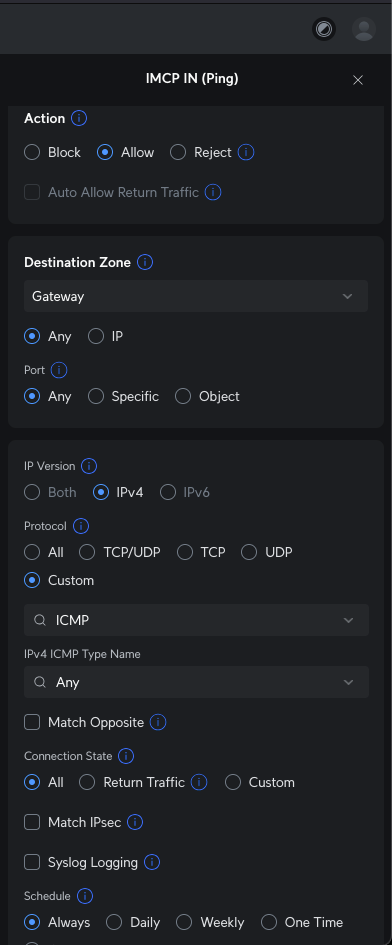Expand the Gateway destination zone dropdown

[196, 296]
